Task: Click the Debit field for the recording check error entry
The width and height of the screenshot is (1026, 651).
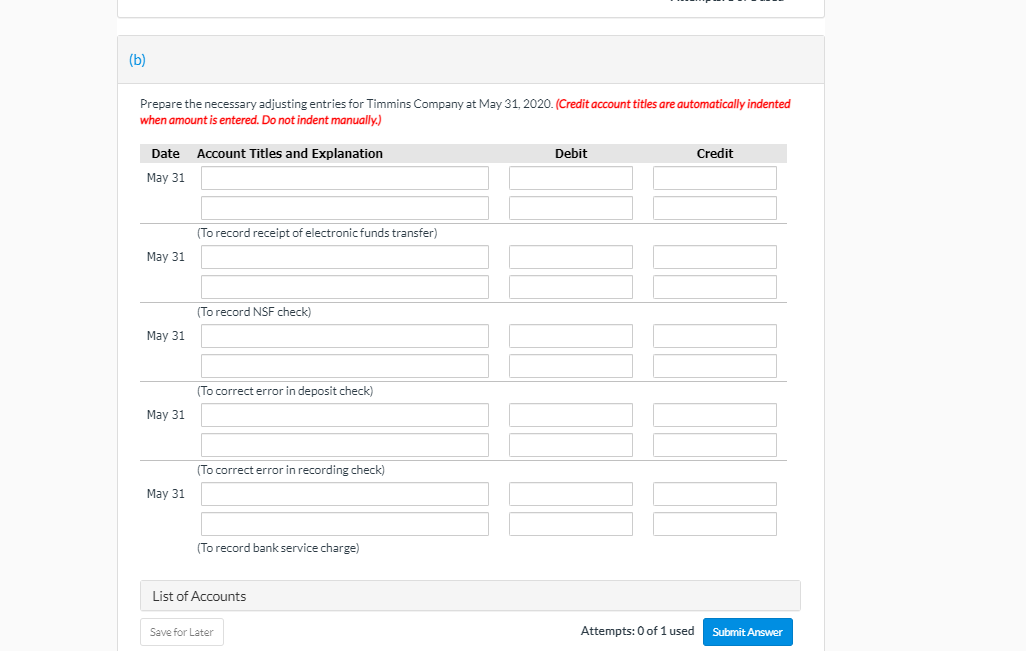Action: point(570,414)
